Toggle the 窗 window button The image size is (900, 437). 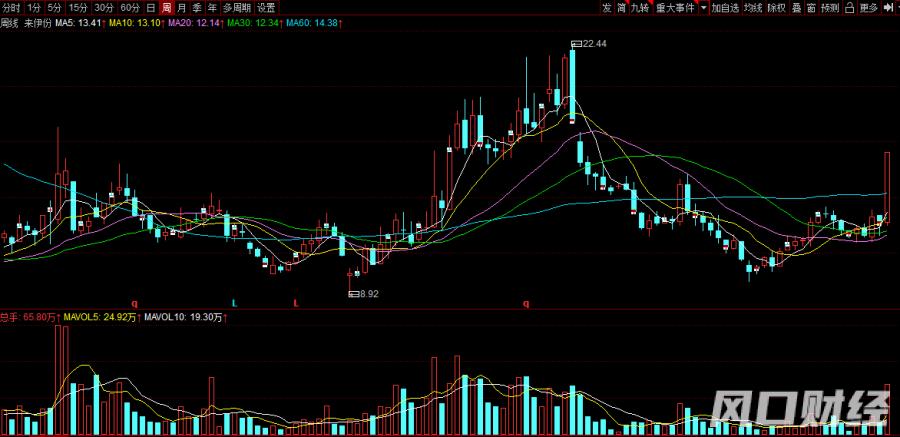tap(811, 8)
